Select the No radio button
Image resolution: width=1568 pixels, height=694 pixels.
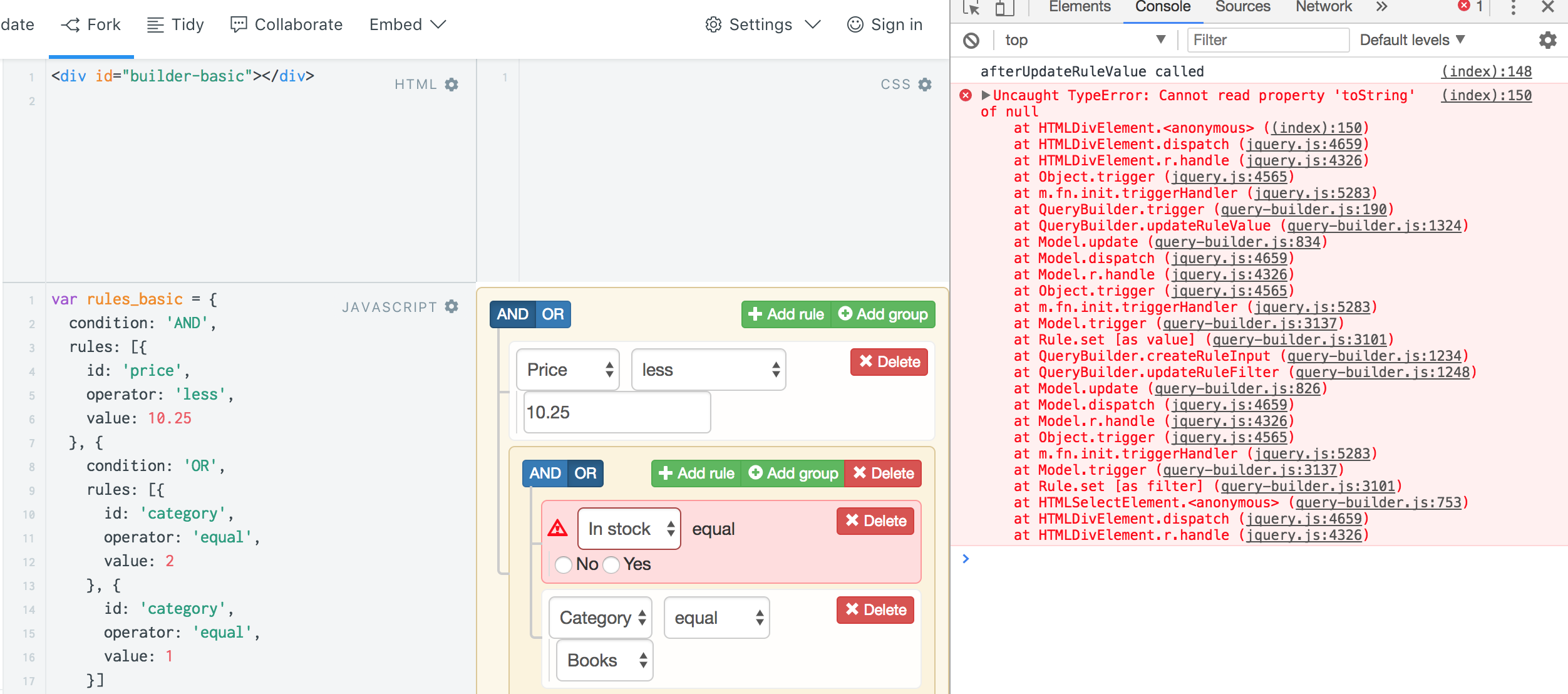point(564,564)
